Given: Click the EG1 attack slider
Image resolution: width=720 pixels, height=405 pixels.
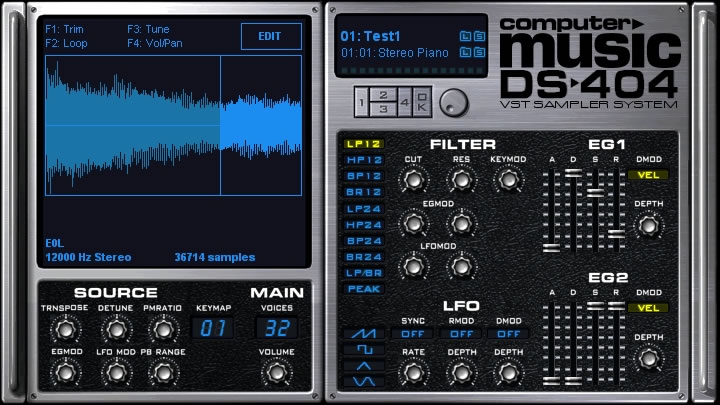Looking at the screenshot, I should point(551,245).
